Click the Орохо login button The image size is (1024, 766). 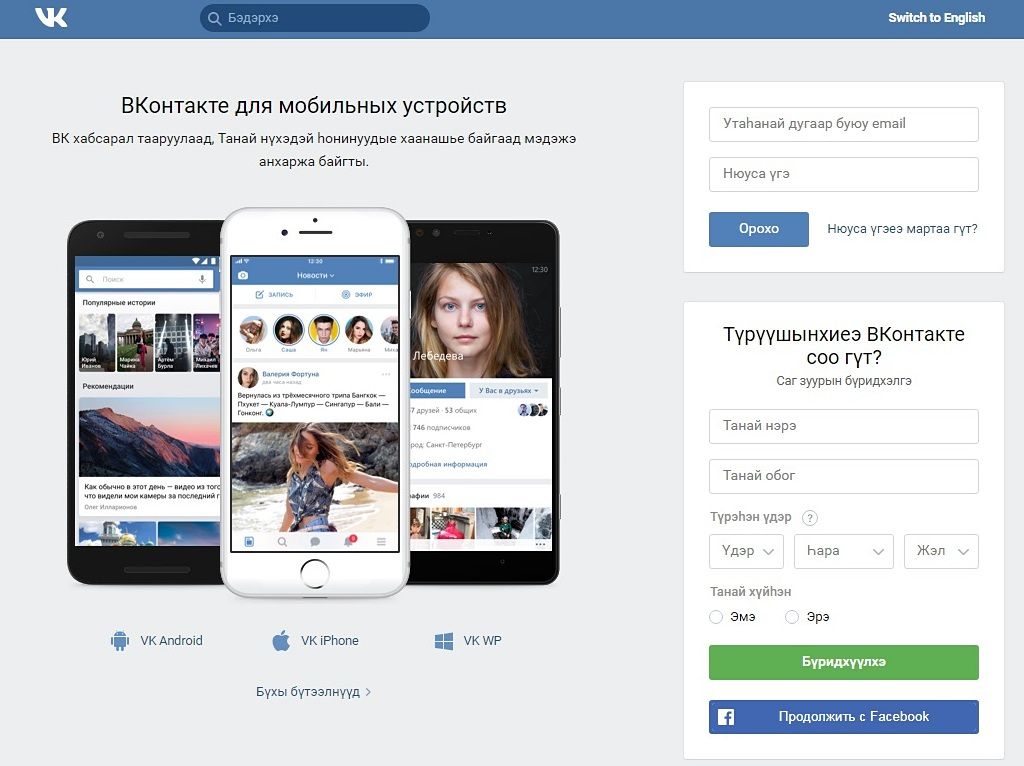click(759, 229)
